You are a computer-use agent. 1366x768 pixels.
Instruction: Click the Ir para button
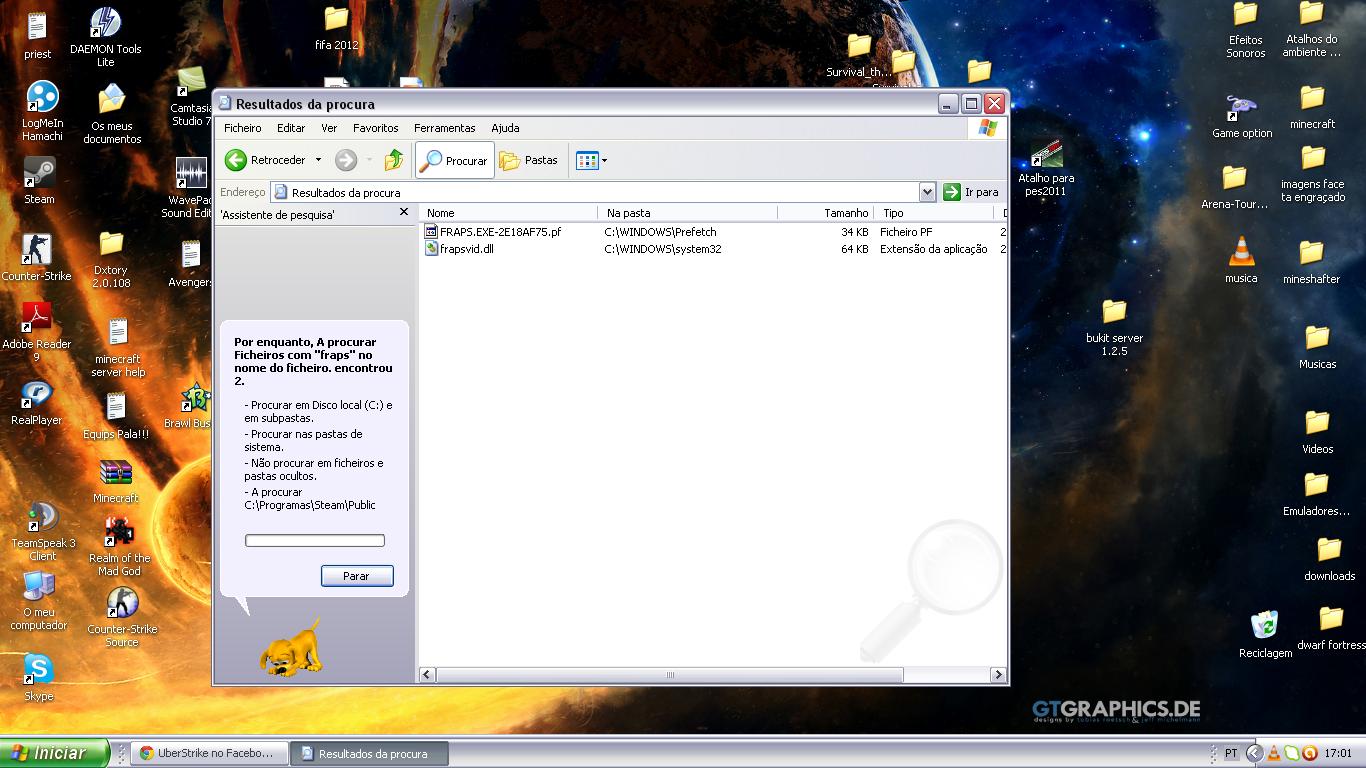coord(971,192)
